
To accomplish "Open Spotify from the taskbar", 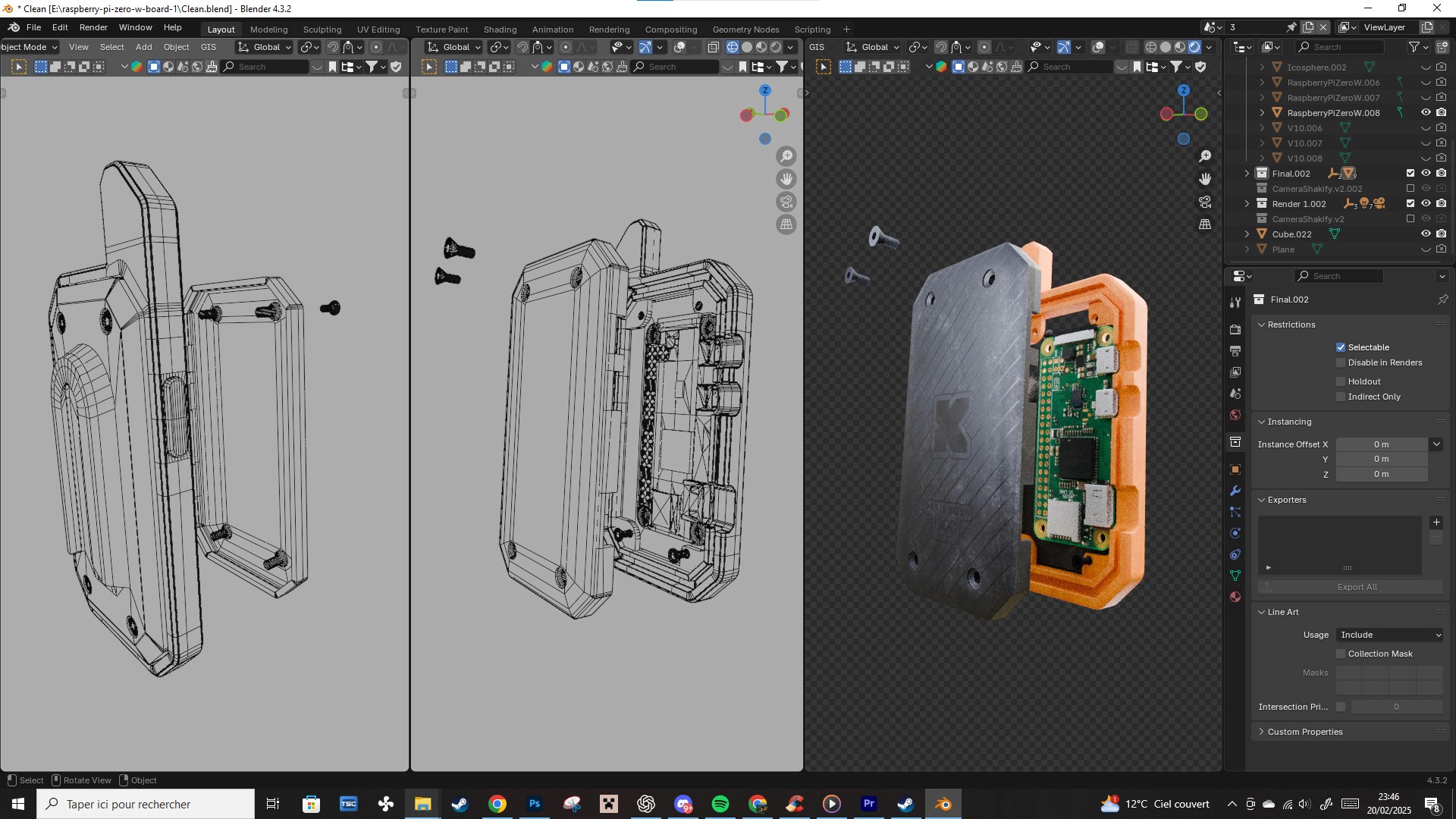I will click(720, 804).
